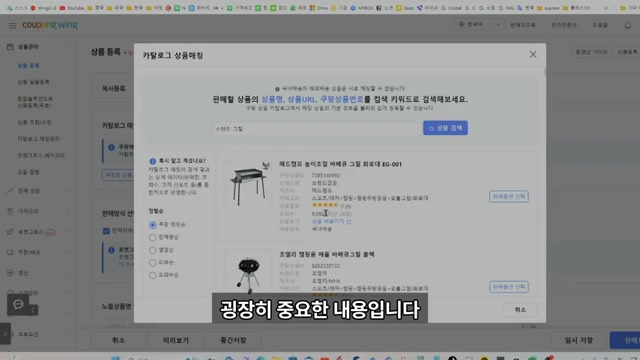Viewport: 640px width, 360px height.
Task: Click 임시 저장 on the bottom bar
Action: point(578,340)
